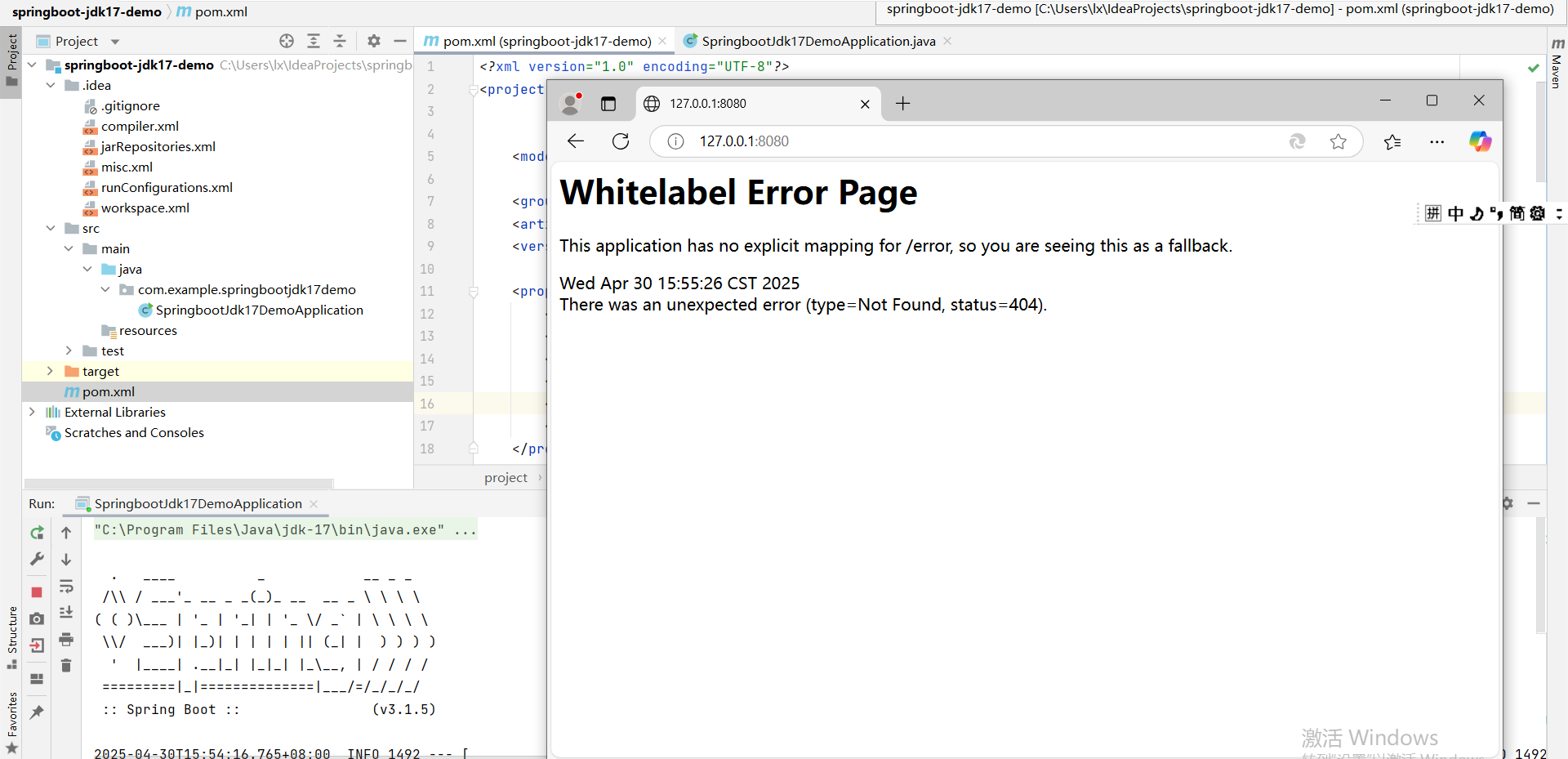1568x759 pixels.
Task: Collapse the springboot-jdk17-demo root node
Action: (32, 65)
